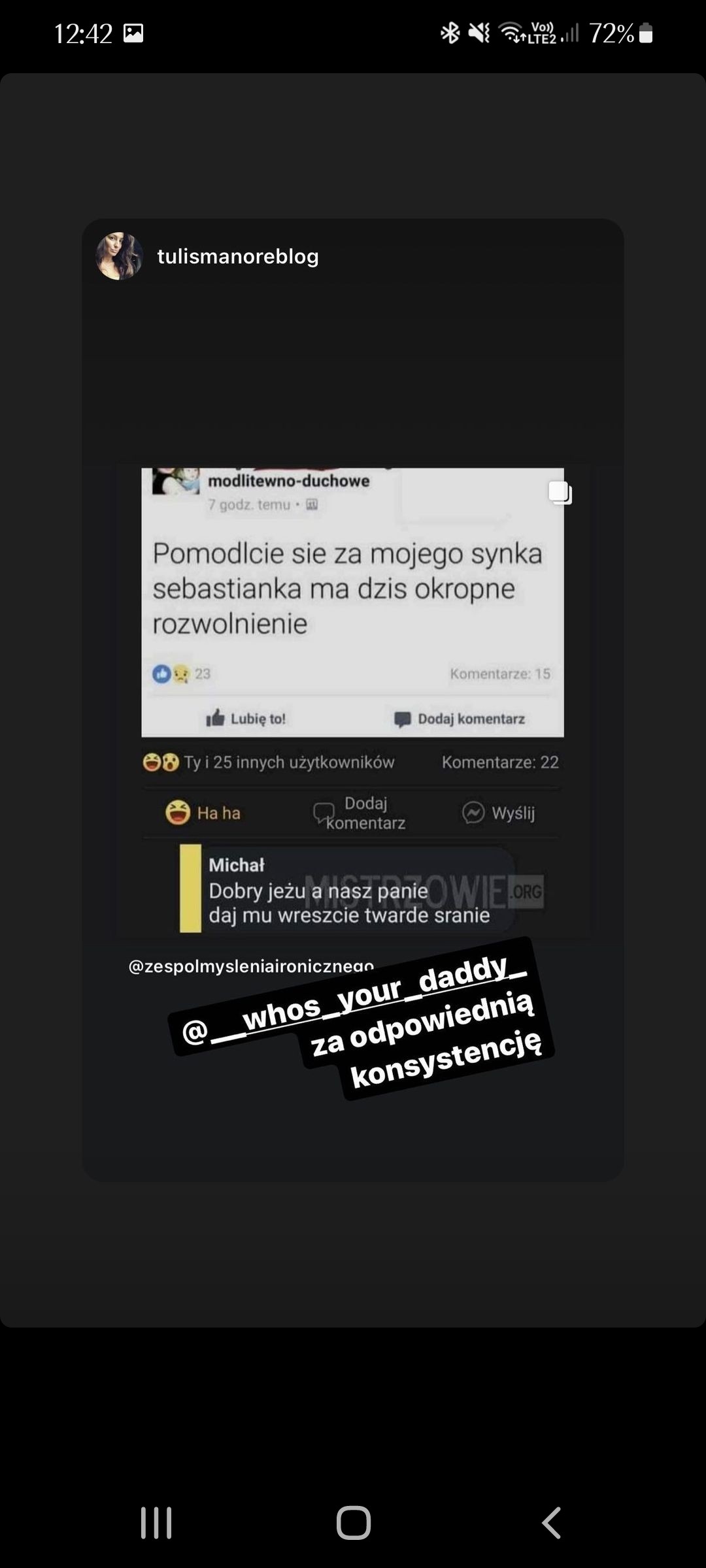Tap the multiple-images carousel icon on the post
Screen dimensions: 706x1568
[x=560, y=492]
